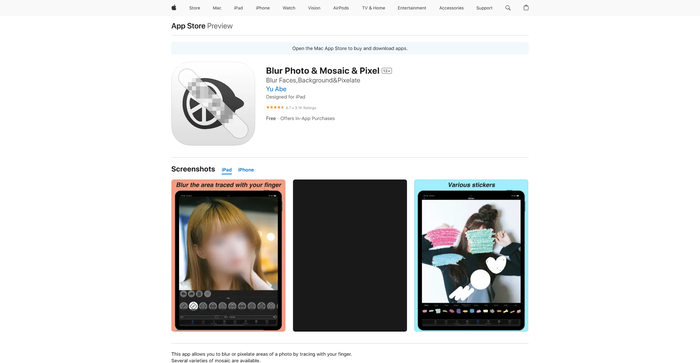Image resolution: width=700 pixels, height=363 pixels.
Task: Open the dark middle screenshot
Action: 350,255
